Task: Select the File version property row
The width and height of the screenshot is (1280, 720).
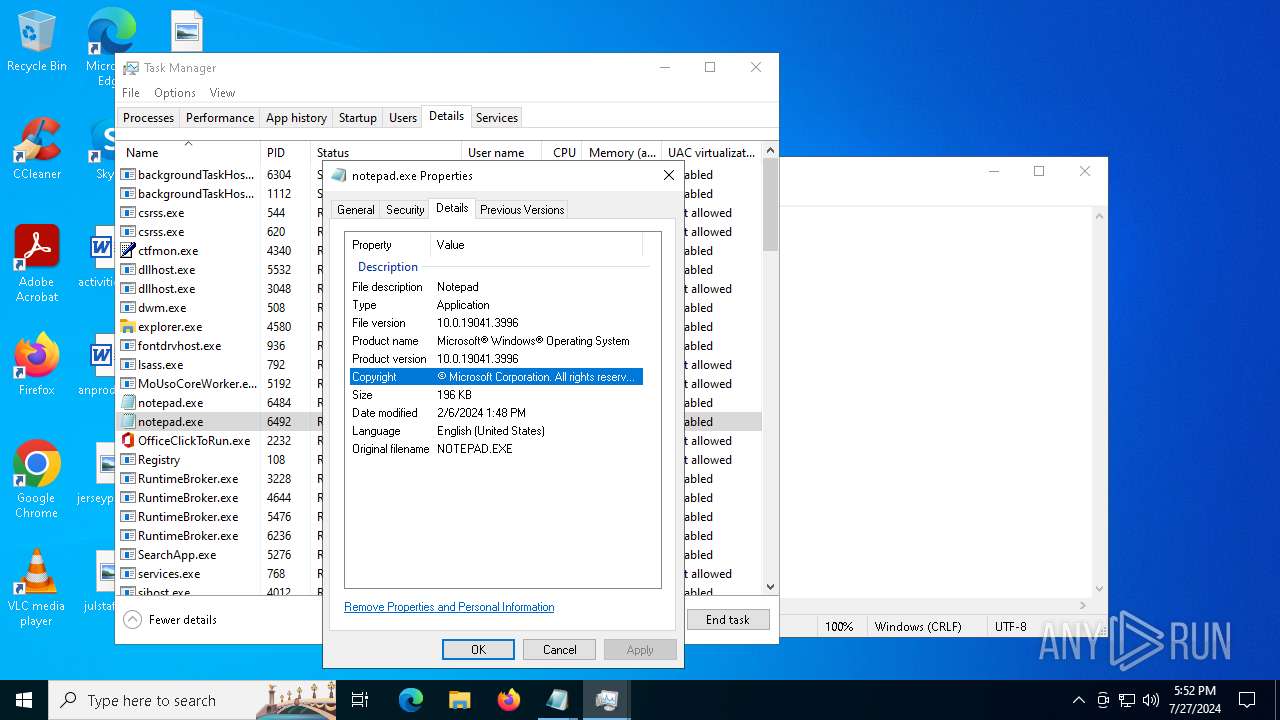Action: coord(496,323)
